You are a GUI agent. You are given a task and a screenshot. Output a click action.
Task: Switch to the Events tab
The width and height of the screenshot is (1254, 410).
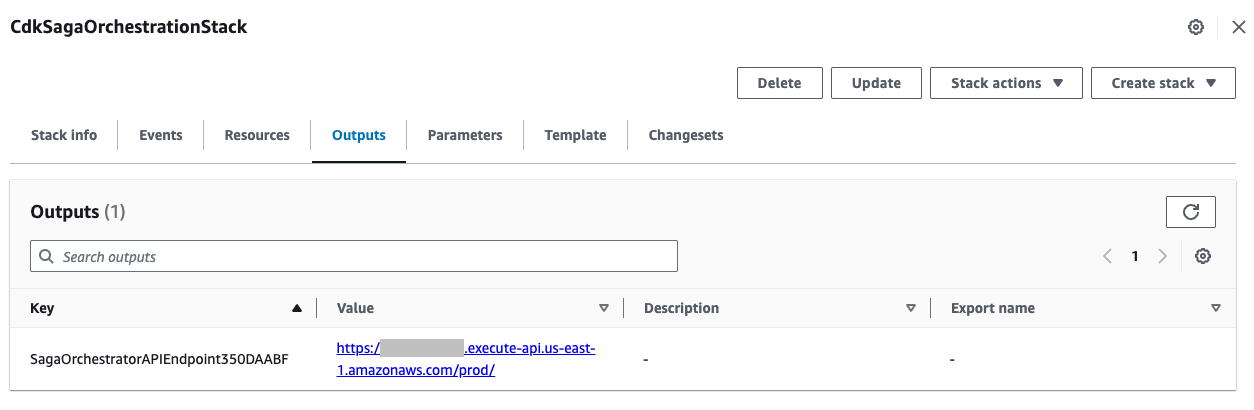tap(160, 135)
